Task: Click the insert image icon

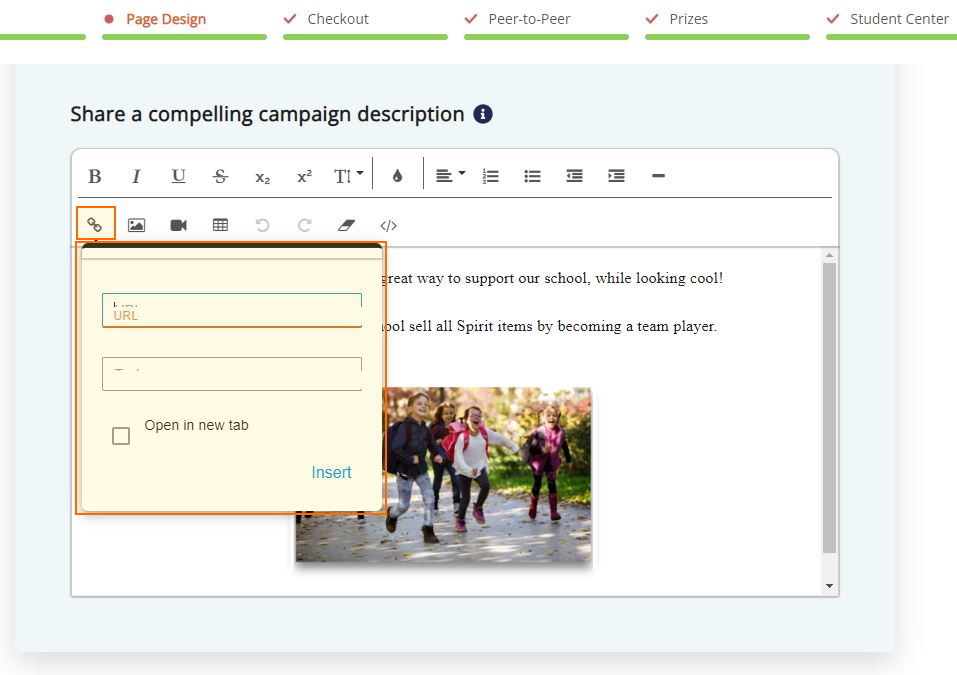Action: [x=136, y=225]
